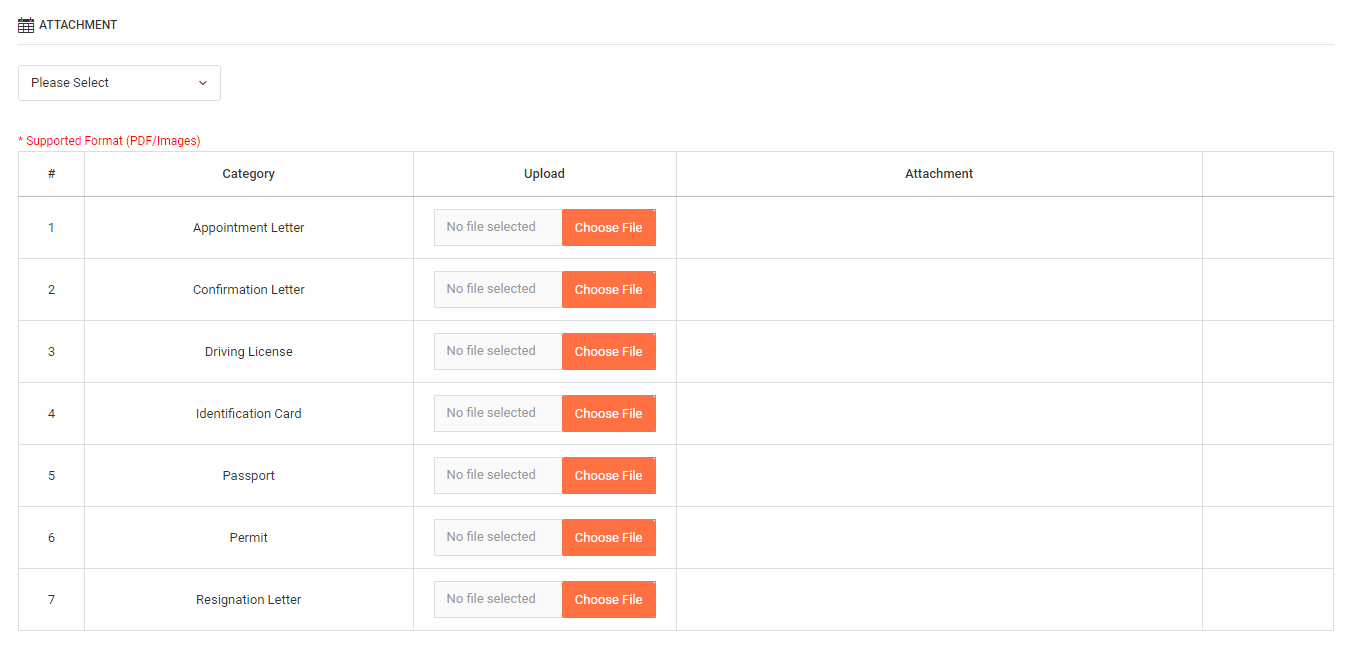The height and width of the screenshot is (654, 1354).
Task: Click the Resignation Letter category text
Action: [x=248, y=599]
